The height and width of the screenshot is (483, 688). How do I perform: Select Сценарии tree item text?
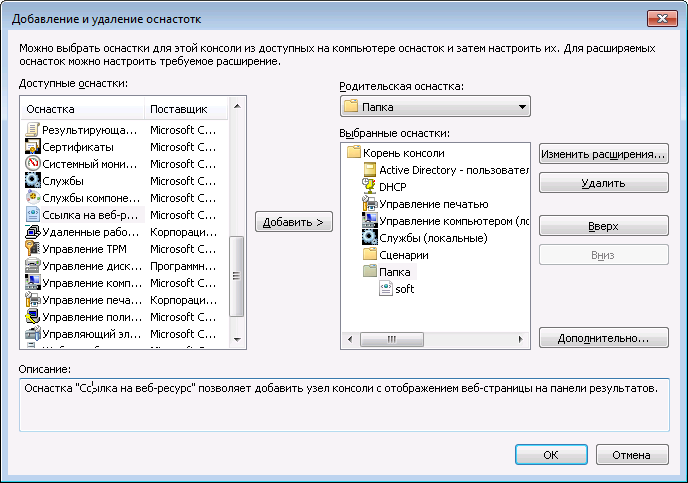404,255
